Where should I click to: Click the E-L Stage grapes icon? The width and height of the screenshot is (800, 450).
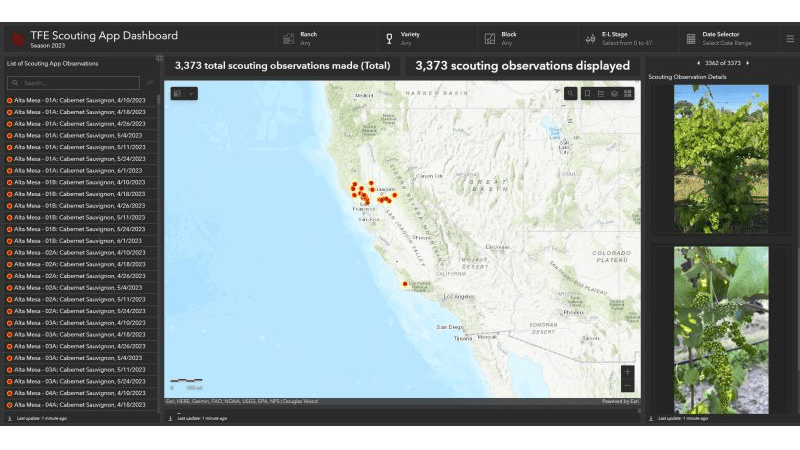590,39
